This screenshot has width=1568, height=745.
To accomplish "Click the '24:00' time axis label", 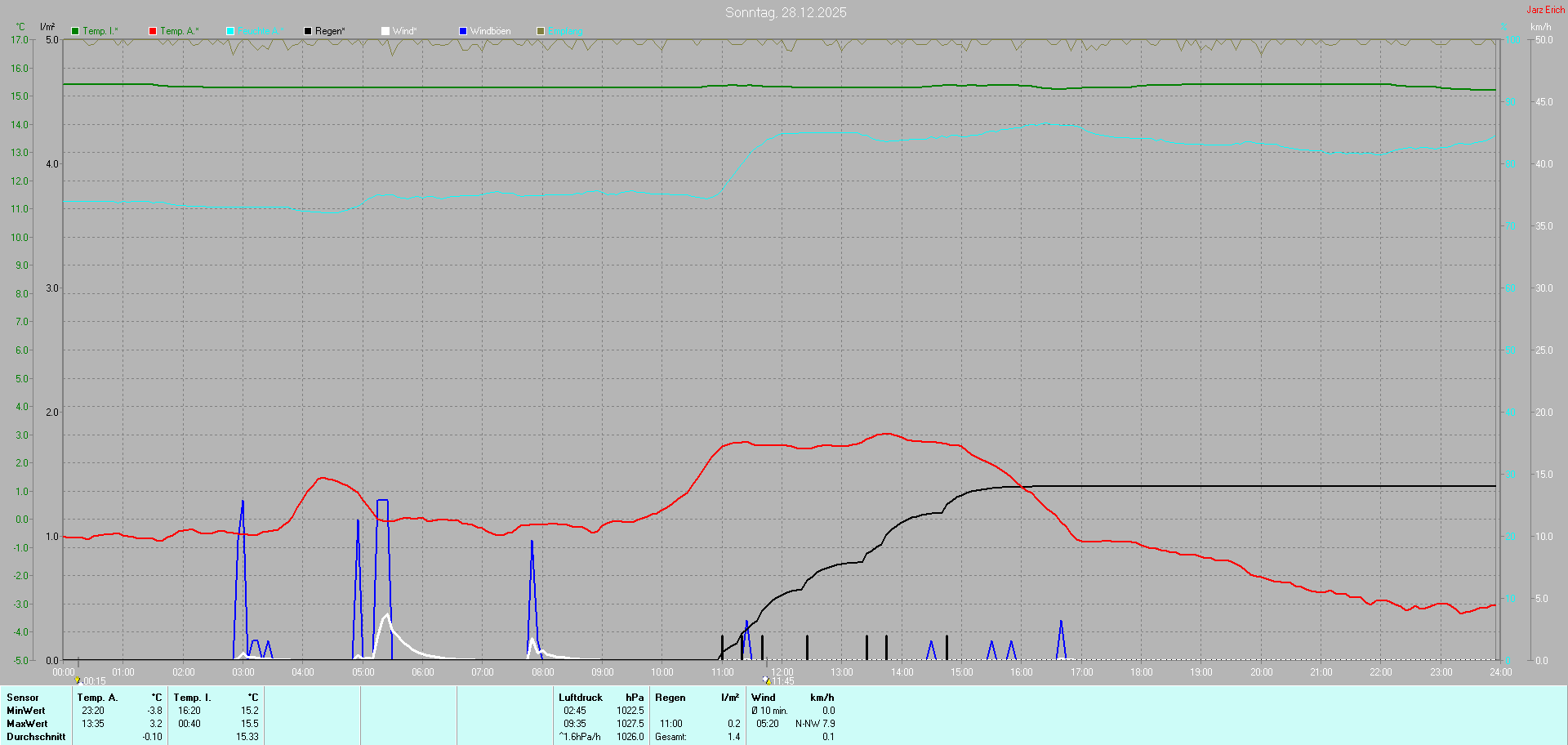I will pos(1501,672).
